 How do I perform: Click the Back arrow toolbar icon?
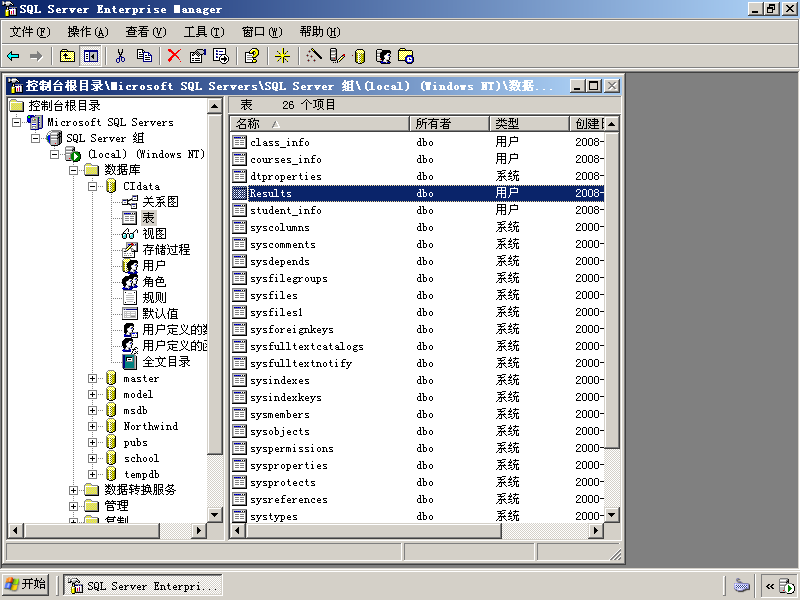(13, 56)
